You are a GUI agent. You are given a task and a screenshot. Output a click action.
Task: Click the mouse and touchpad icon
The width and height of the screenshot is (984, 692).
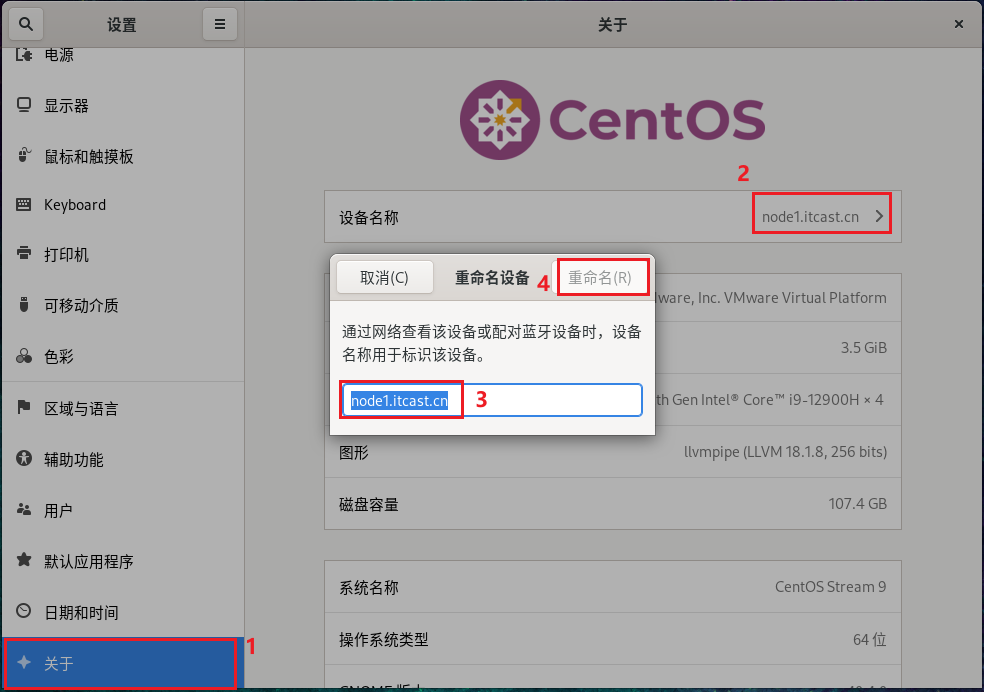coord(24,155)
